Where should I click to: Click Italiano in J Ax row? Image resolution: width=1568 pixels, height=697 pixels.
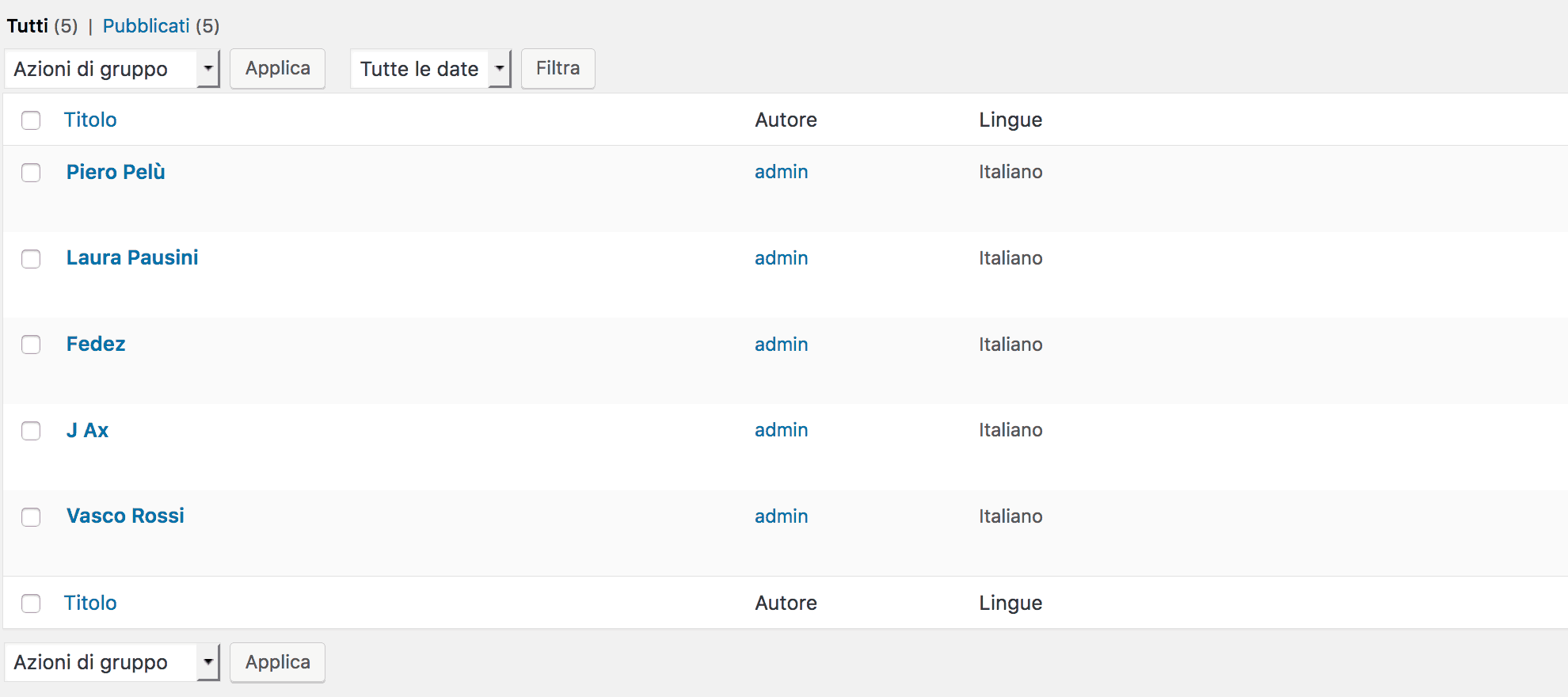tap(1010, 430)
